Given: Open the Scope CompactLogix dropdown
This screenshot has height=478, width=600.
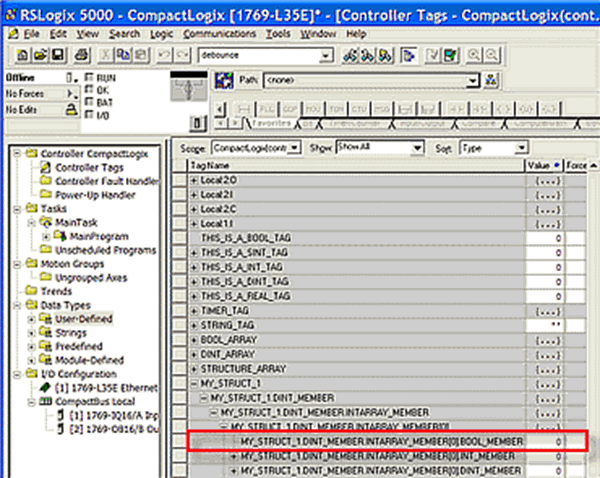Looking at the screenshot, I should (294, 148).
